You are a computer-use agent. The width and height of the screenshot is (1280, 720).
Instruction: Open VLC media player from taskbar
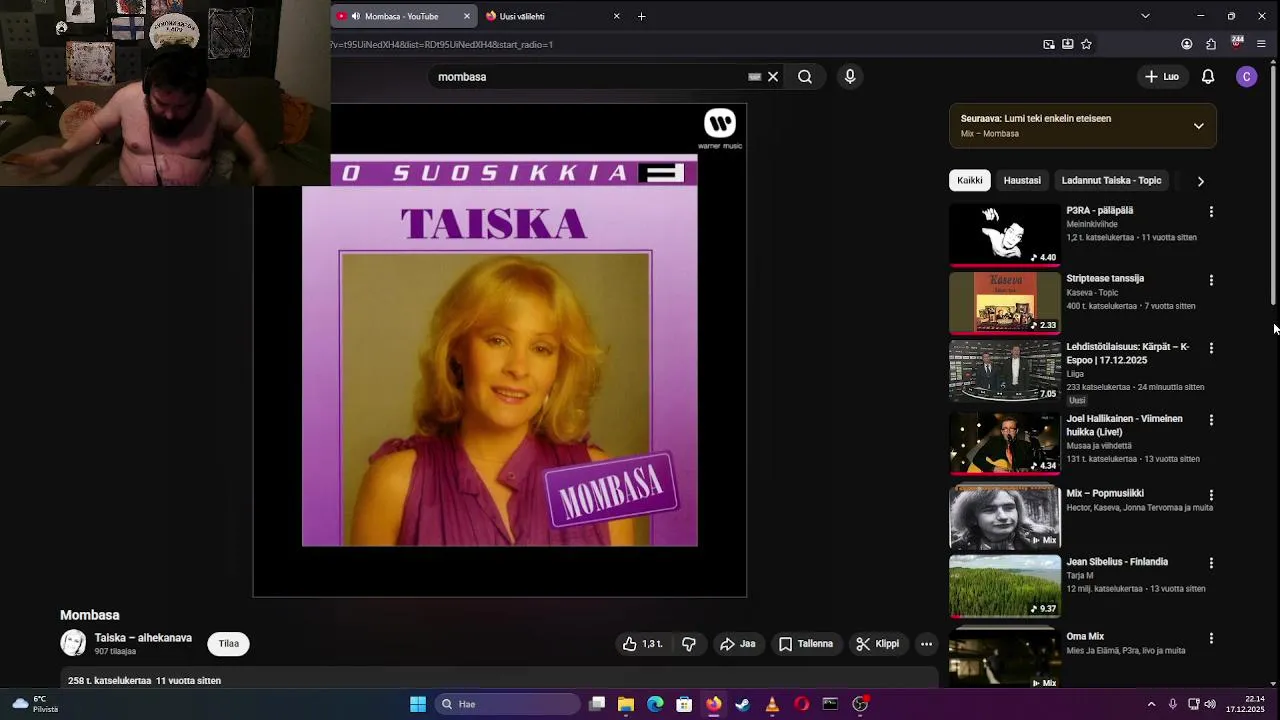pyautogui.click(x=772, y=704)
